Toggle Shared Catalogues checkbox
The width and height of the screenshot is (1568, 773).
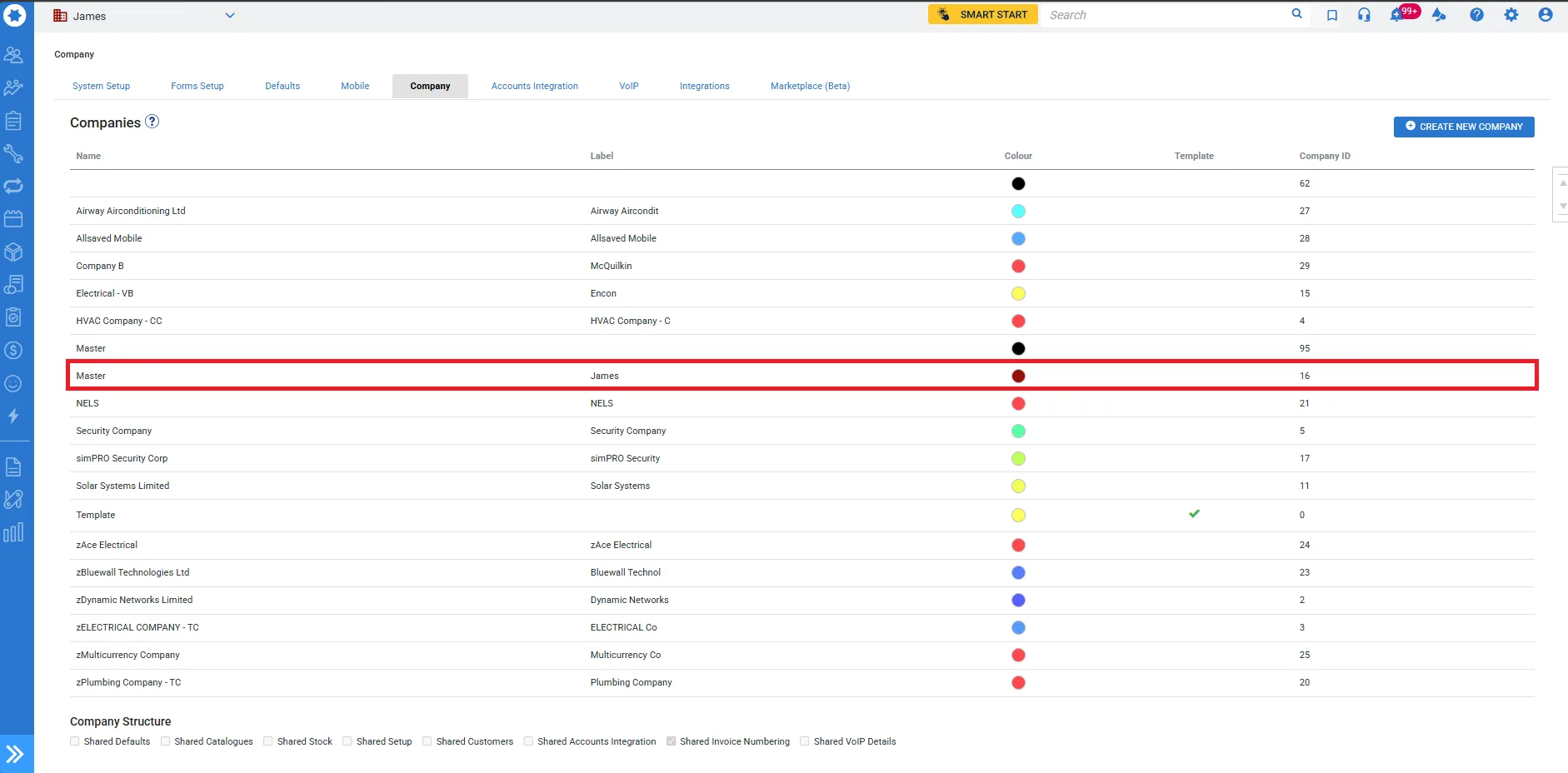click(166, 741)
